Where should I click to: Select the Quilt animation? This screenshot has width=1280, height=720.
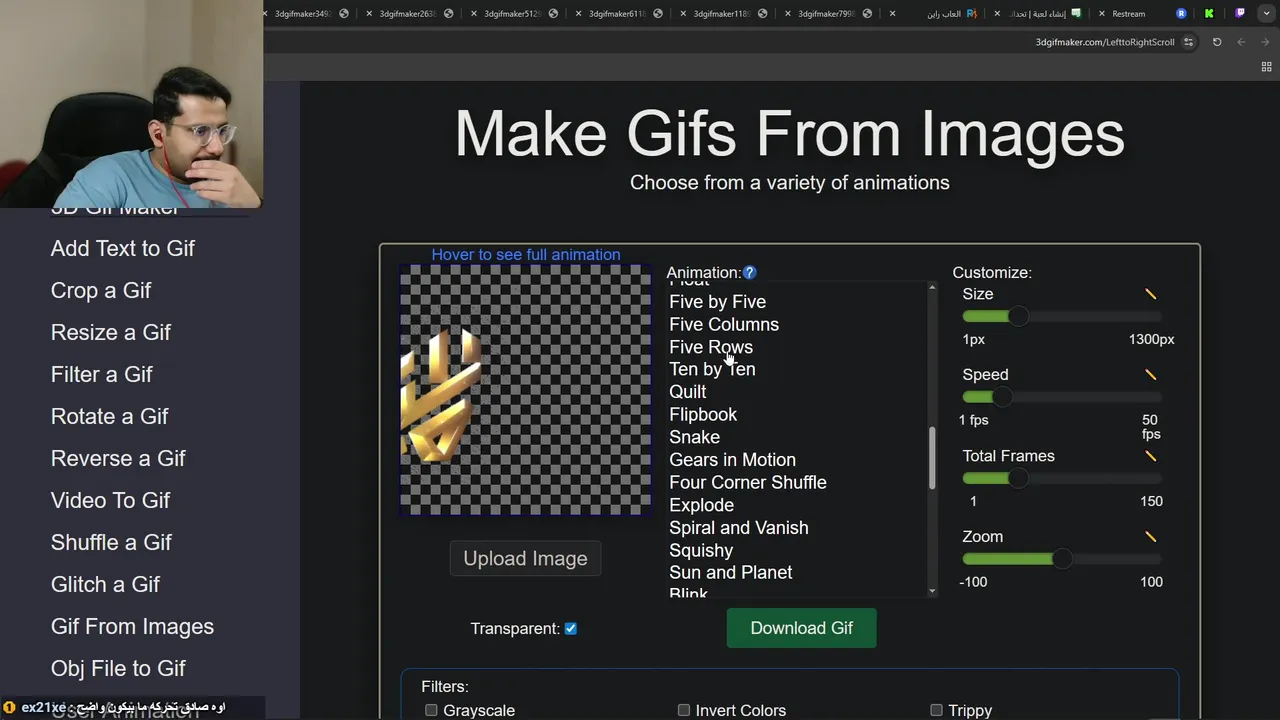point(687,392)
